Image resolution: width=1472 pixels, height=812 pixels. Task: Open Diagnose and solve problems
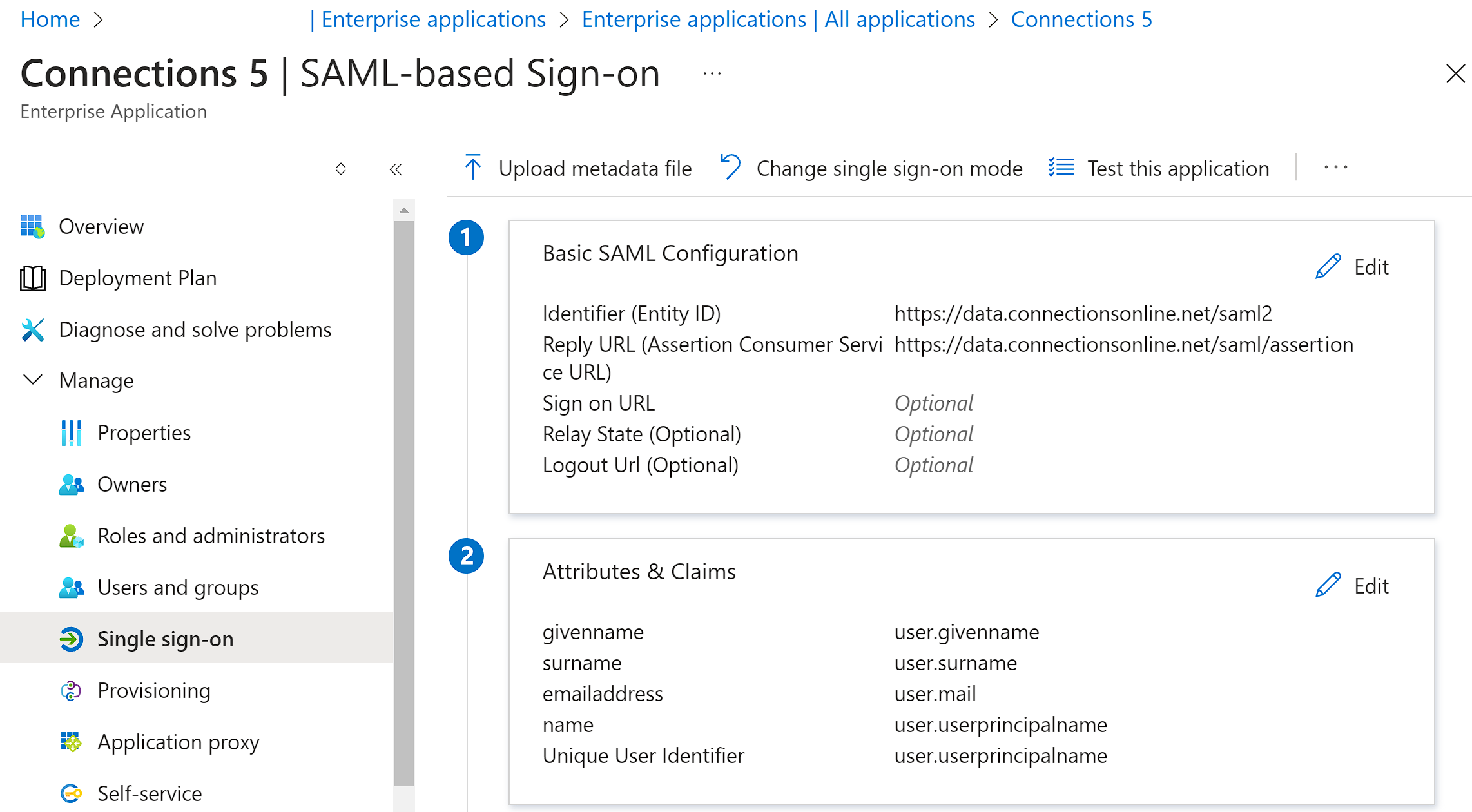tap(197, 330)
